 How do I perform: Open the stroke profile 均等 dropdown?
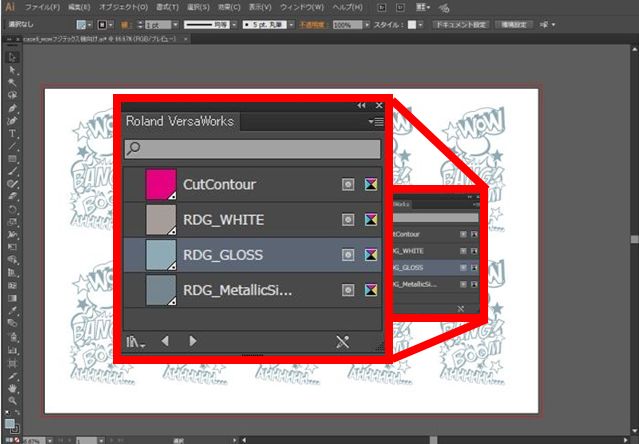[234, 25]
